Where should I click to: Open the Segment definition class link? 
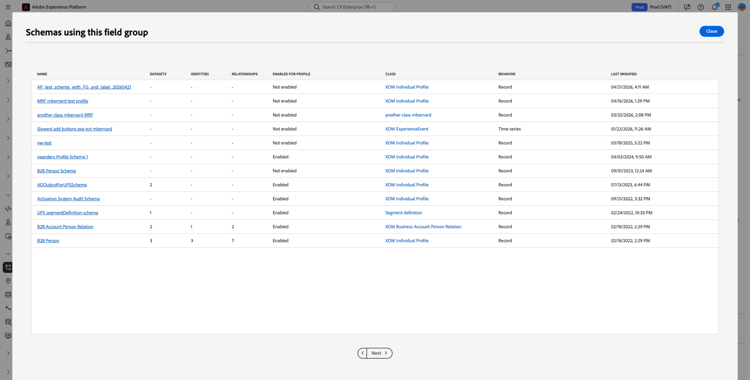[x=404, y=212]
